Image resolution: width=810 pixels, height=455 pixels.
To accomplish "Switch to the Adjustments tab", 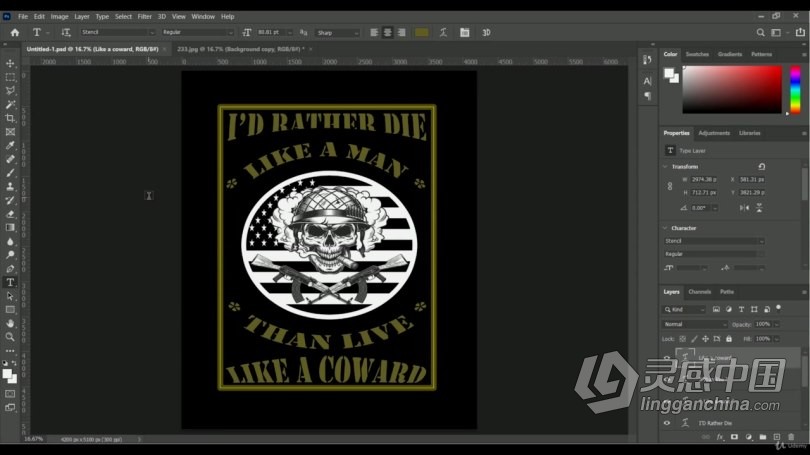I will click(x=714, y=133).
